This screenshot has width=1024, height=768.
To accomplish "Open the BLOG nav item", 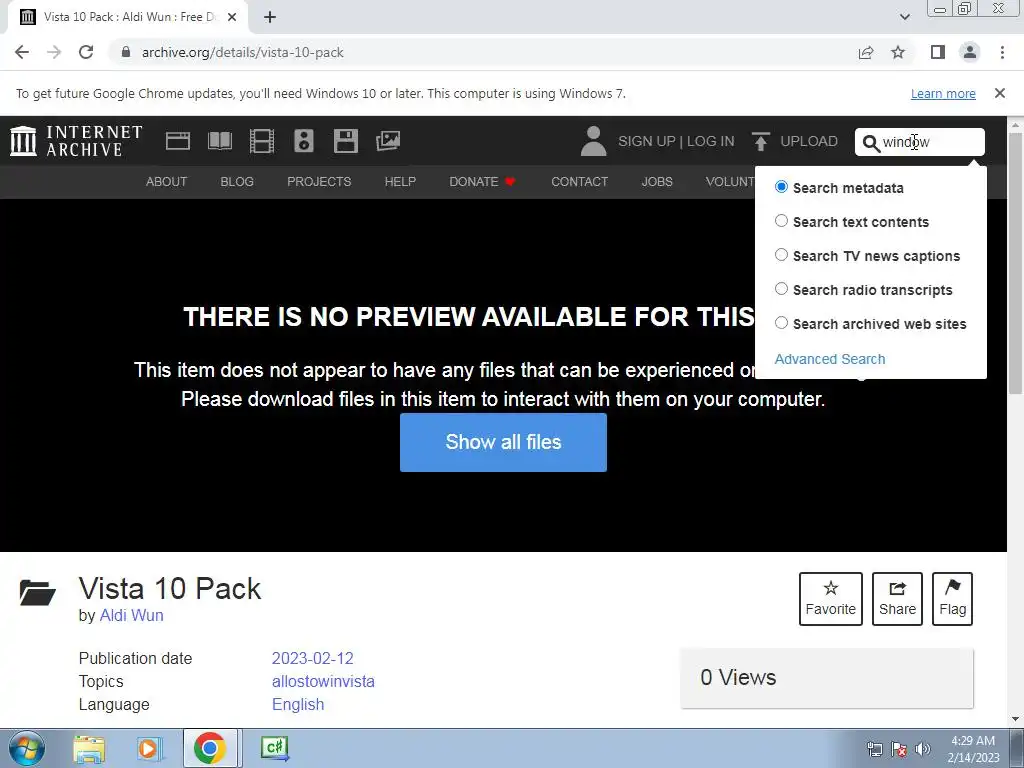I will point(237,182).
